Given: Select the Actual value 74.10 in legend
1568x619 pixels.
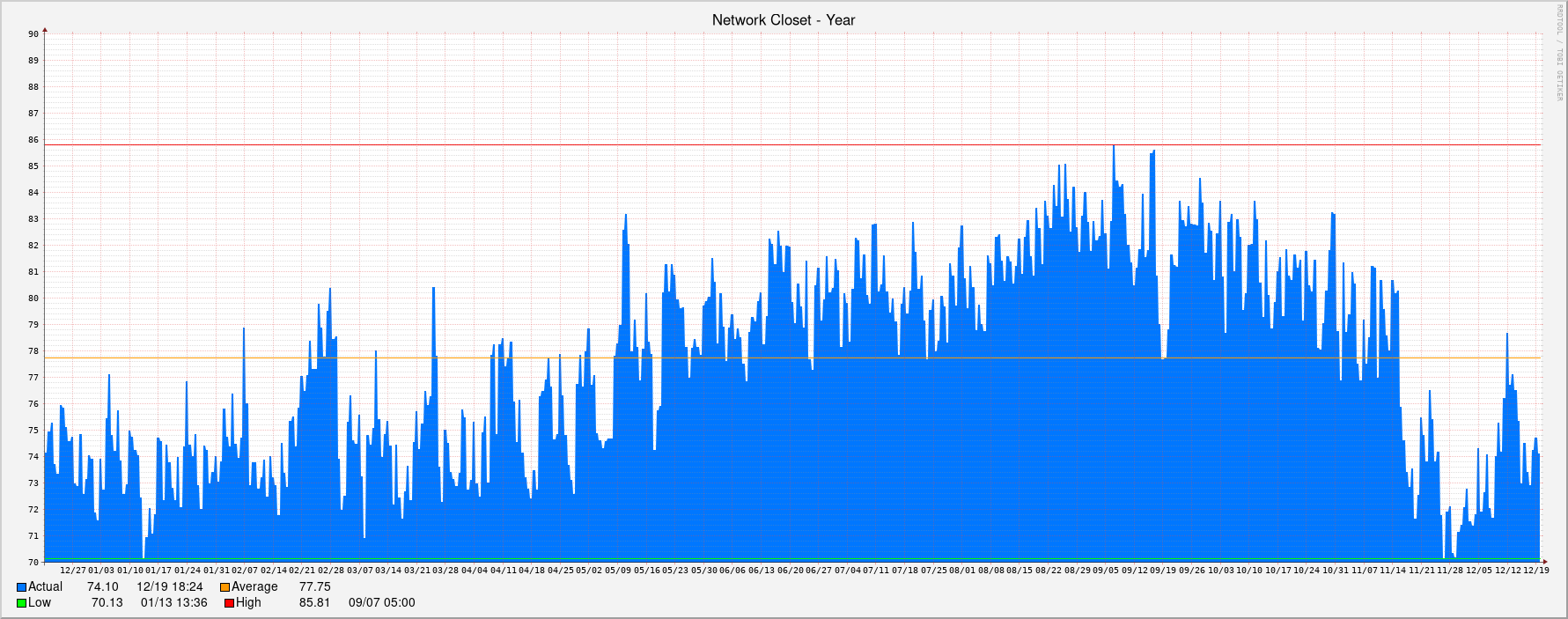Looking at the screenshot, I should (x=102, y=587).
